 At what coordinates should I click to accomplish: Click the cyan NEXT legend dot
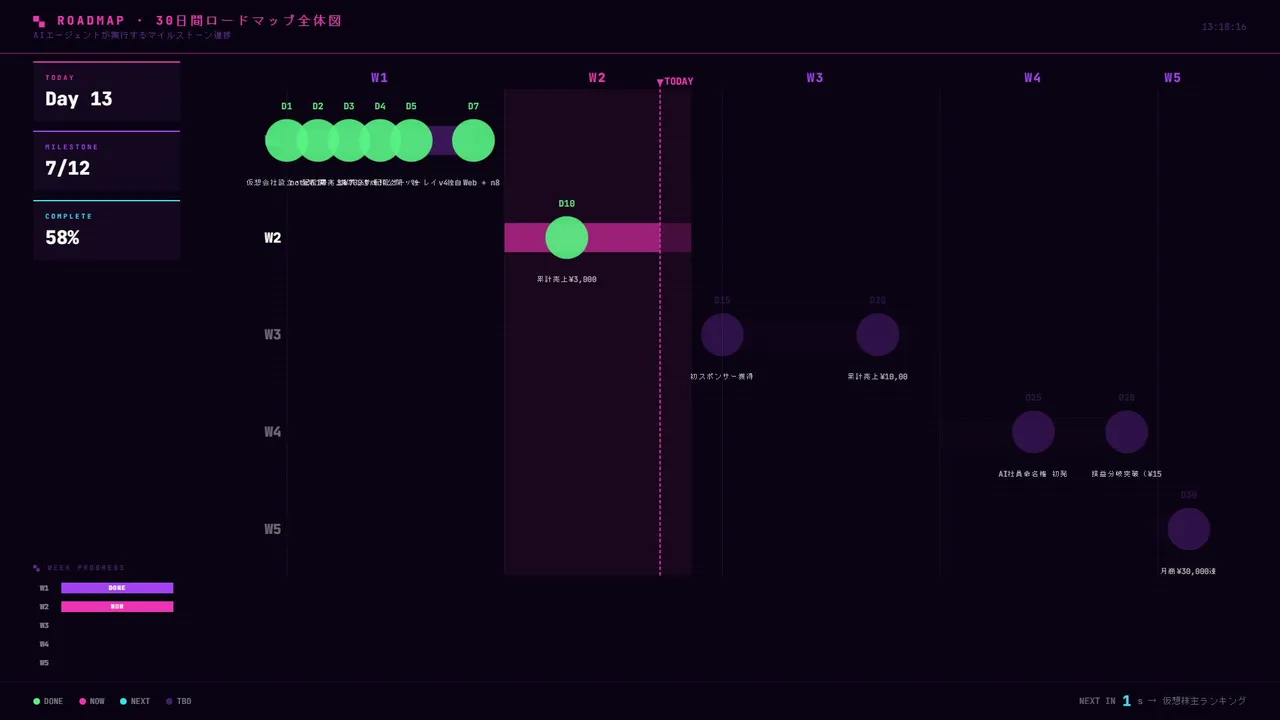[x=124, y=701]
